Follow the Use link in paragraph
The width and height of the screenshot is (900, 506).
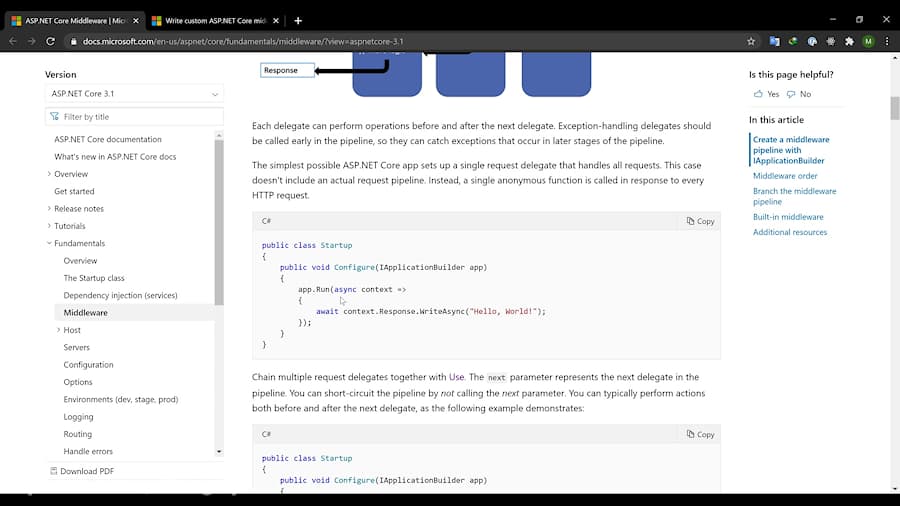click(x=456, y=377)
